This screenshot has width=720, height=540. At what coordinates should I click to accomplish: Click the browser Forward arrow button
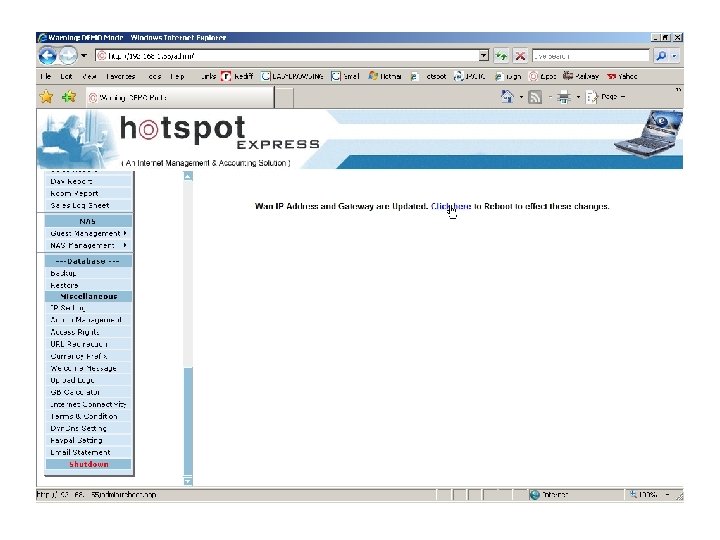pos(68,56)
